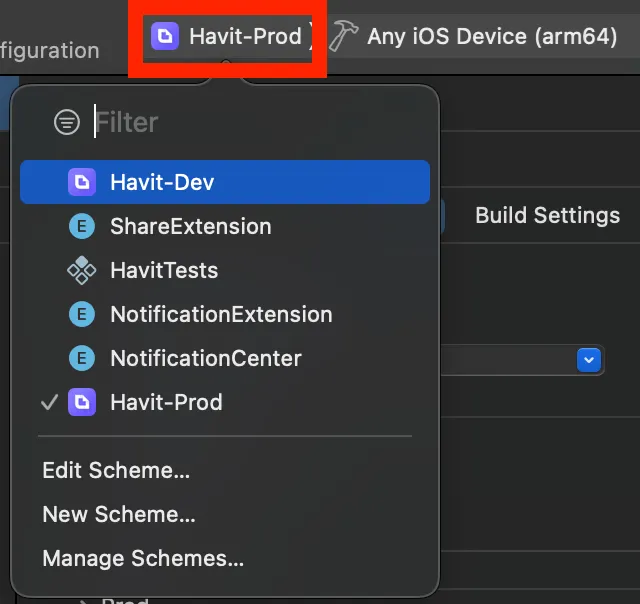This screenshot has width=640, height=604.
Task: Click the filter icon beside search field
Action: [67, 122]
